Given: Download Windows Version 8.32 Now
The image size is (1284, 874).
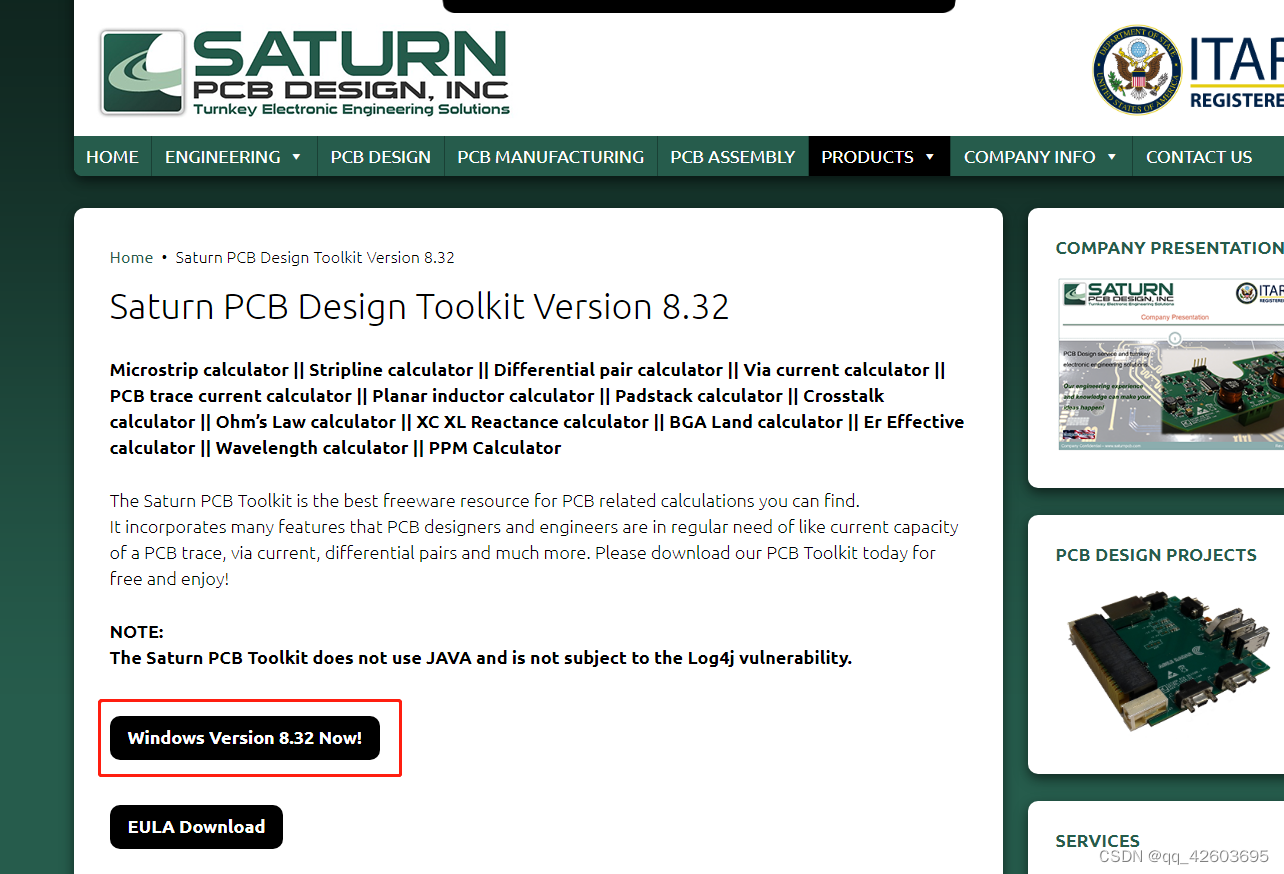Looking at the screenshot, I should 245,738.
